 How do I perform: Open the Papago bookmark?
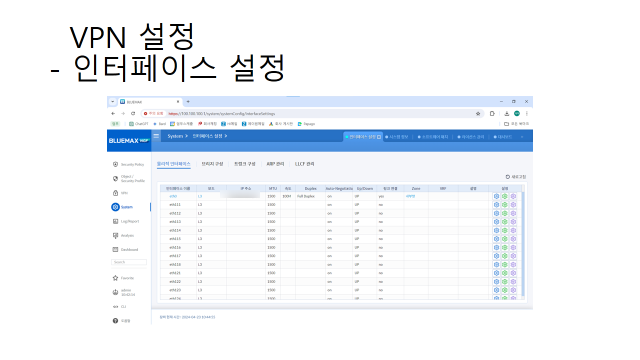[x=307, y=124]
